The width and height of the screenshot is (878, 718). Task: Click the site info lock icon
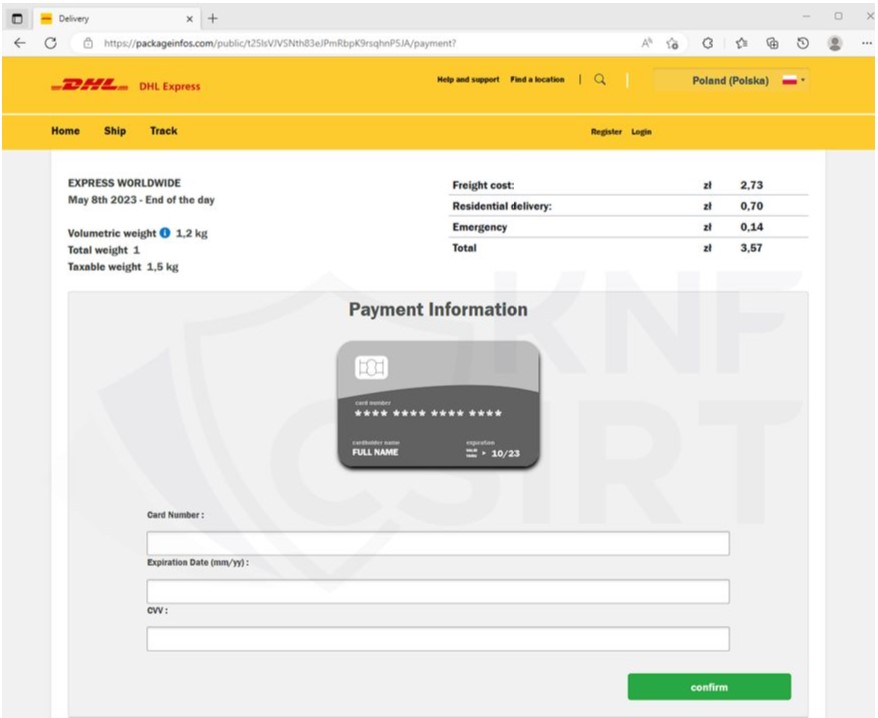(88, 44)
